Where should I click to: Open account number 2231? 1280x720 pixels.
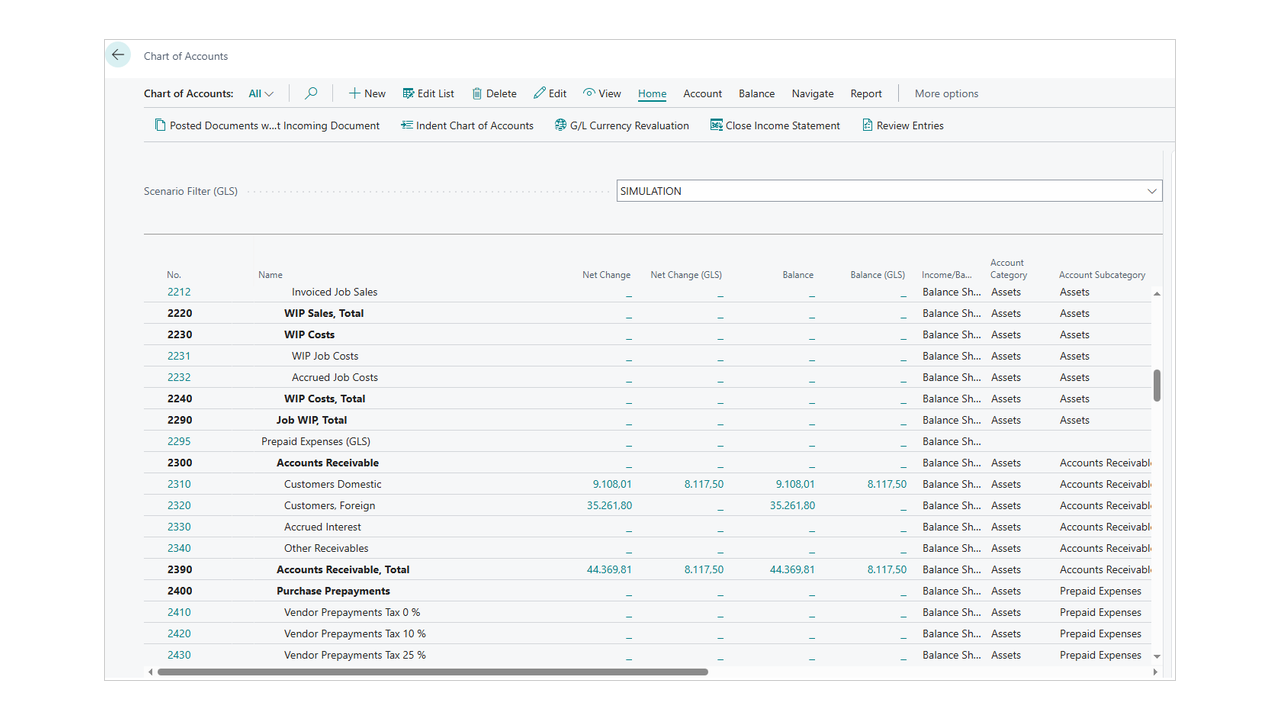[x=179, y=356]
